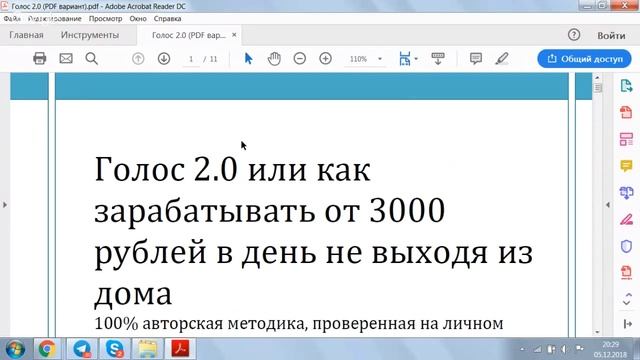Open Export PDF tool in sidebar
The width and height of the screenshot is (640, 360).
pyautogui.click(x=626, y=86)
